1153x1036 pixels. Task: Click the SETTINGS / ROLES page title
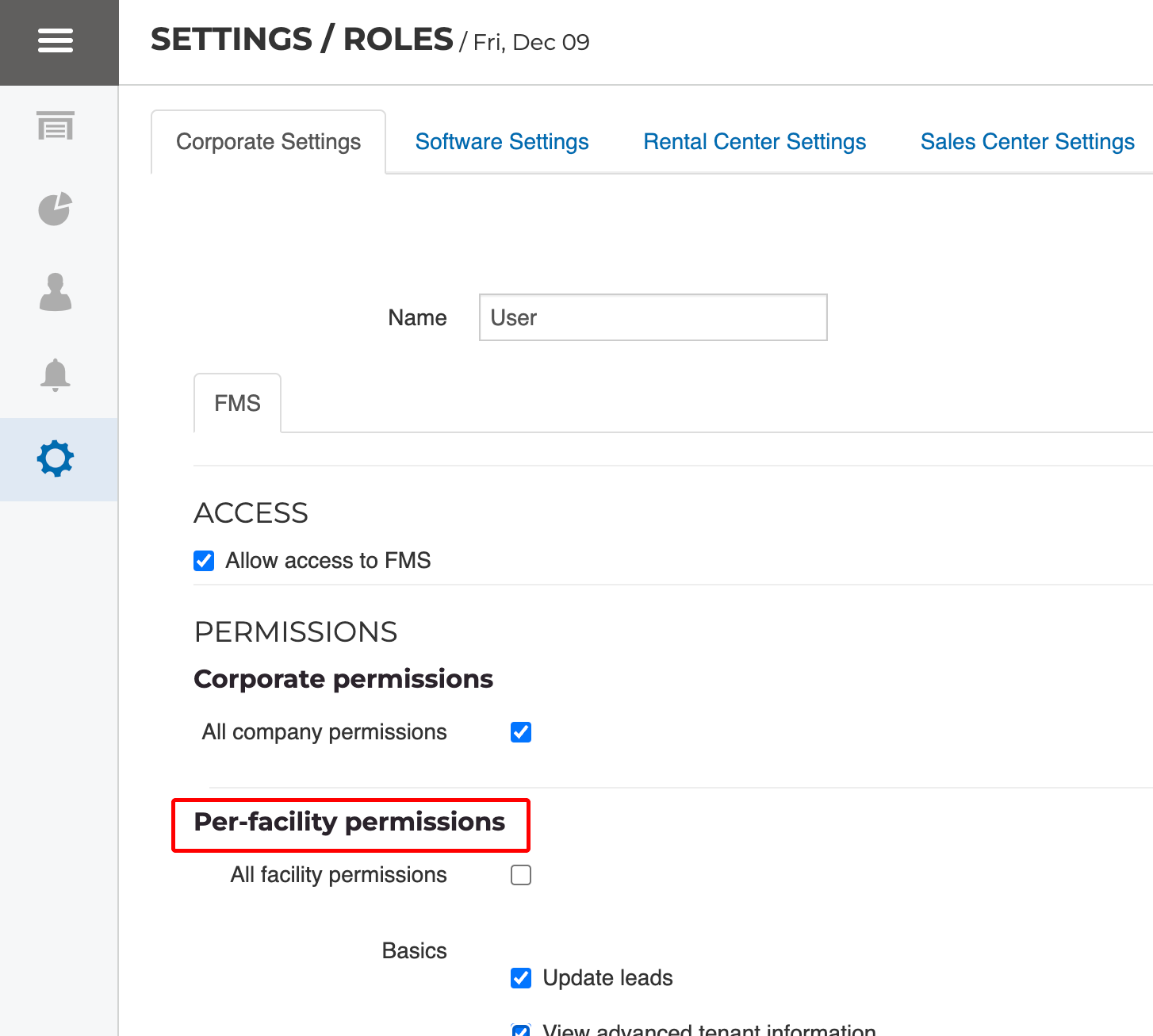tap(302, 40)
